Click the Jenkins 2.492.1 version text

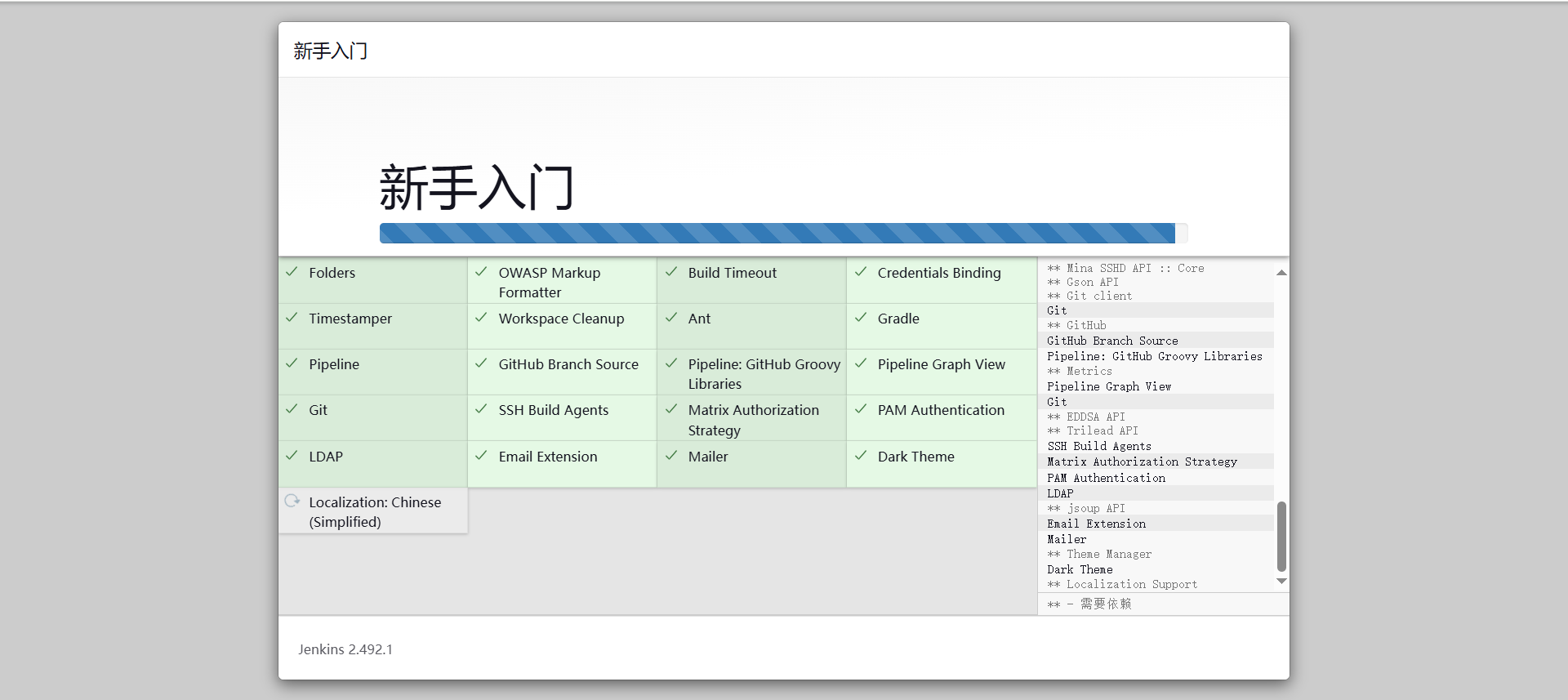[345, 649]
